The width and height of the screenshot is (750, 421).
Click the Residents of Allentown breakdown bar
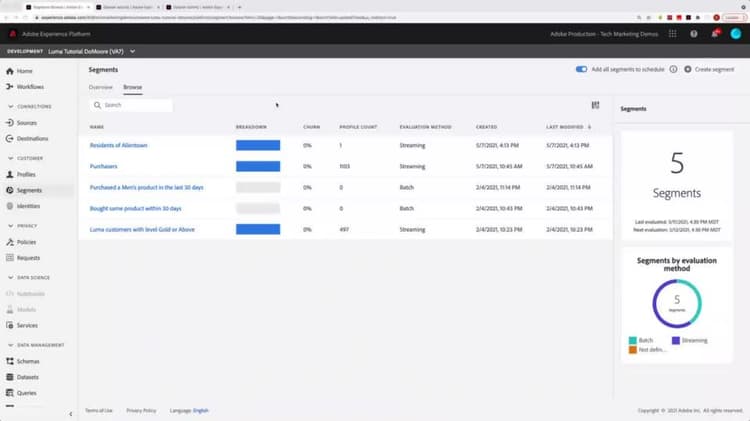click(x=258, y=145)
